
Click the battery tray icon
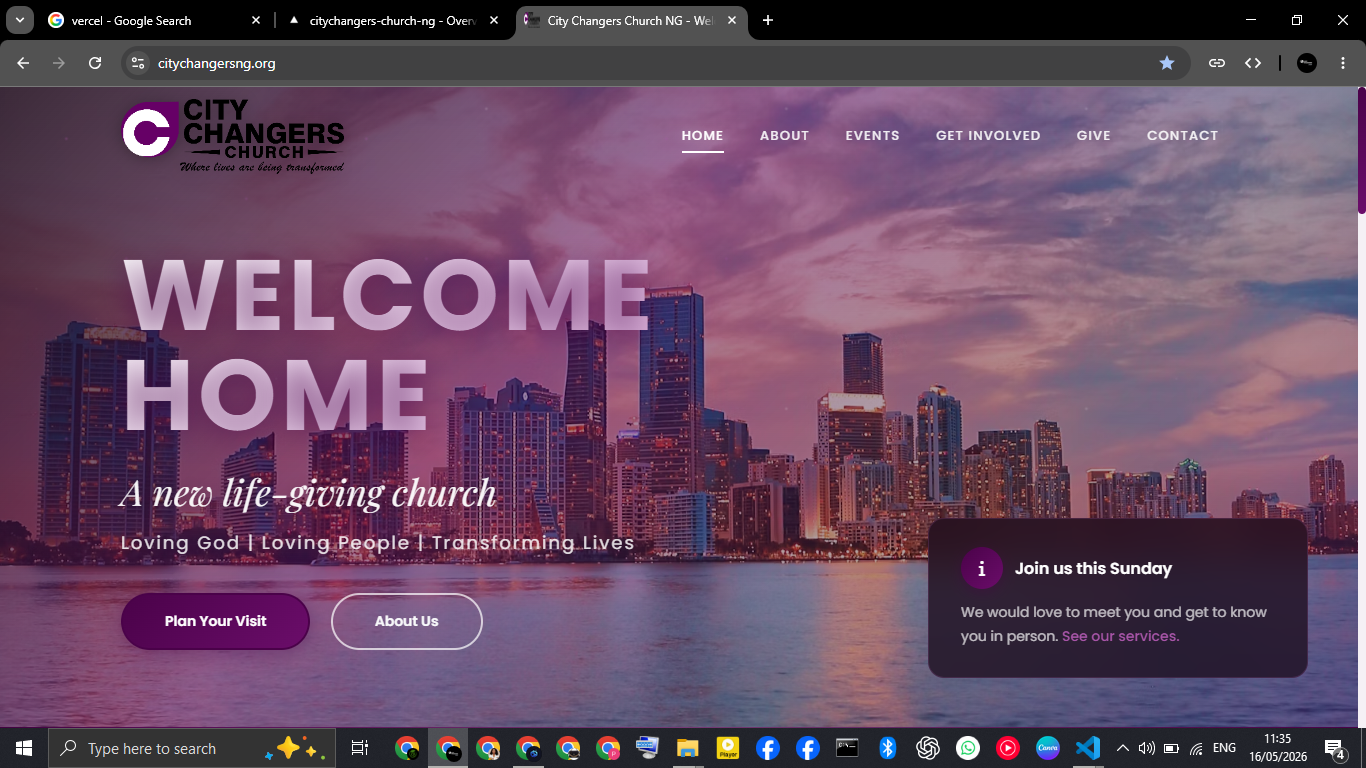pyautogui.click(x=1171, y=748)
